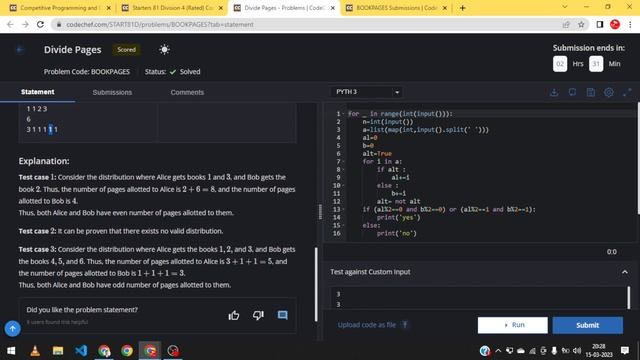Switch to Starters 81 Division 4 browser tab

click(172, 8)
